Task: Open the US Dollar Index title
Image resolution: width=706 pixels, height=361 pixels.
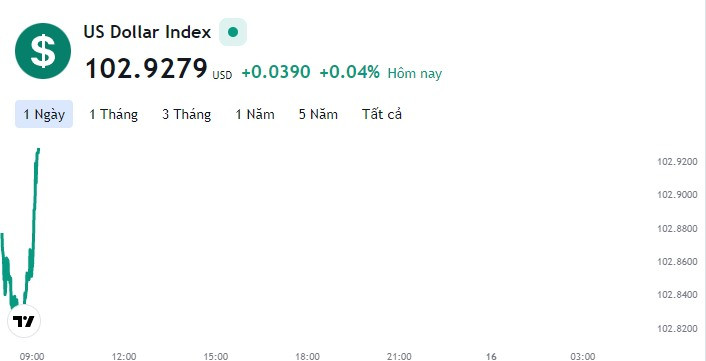Action: (x=147, y=32)
